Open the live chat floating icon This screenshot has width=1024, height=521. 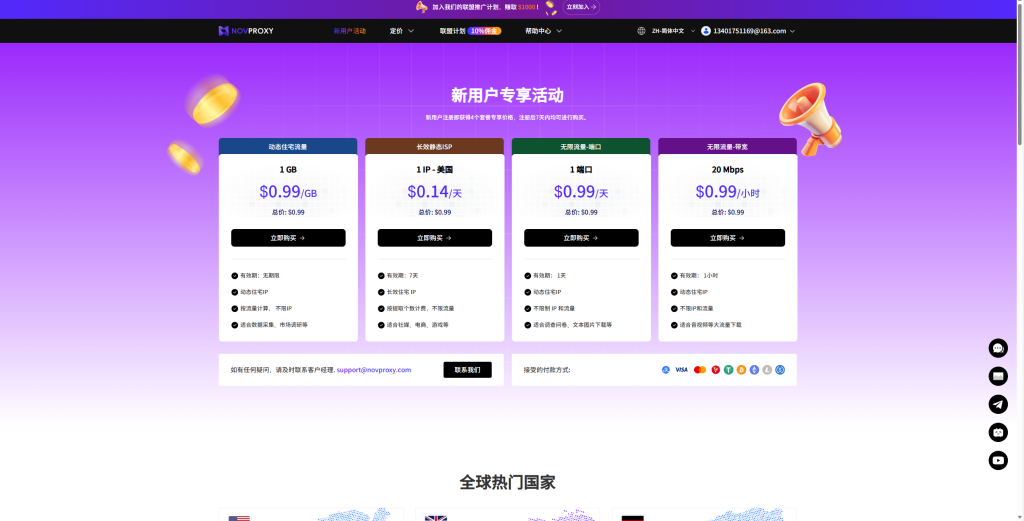point(998,348)
